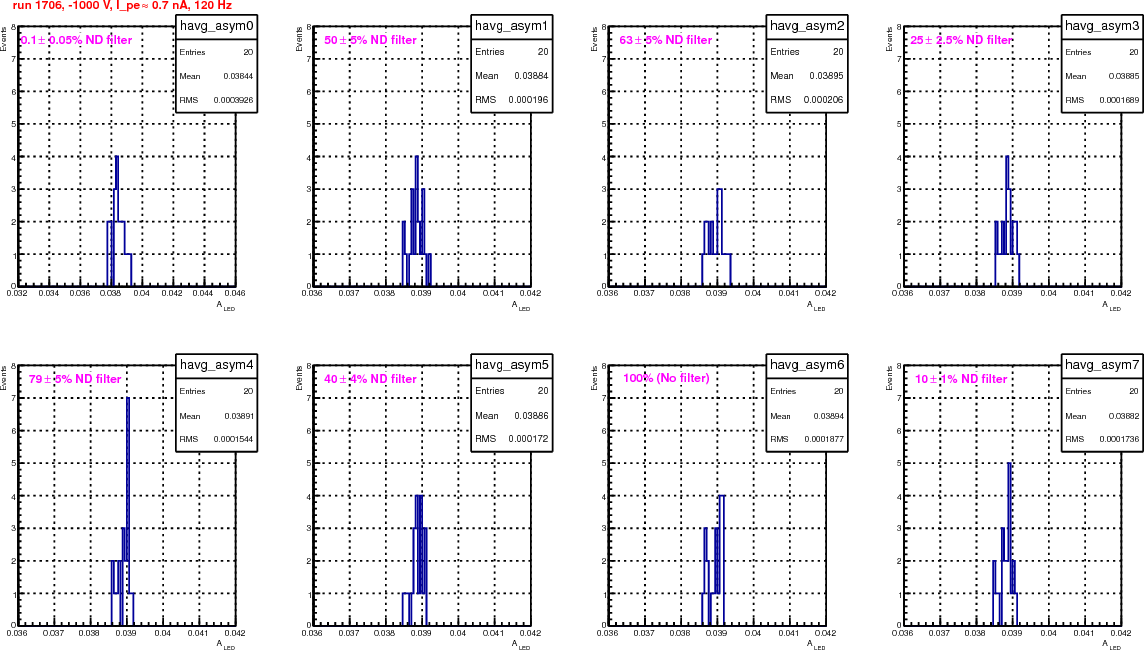
Task: Click the havg_asym3 stats box title
Action: point(1102,26)
